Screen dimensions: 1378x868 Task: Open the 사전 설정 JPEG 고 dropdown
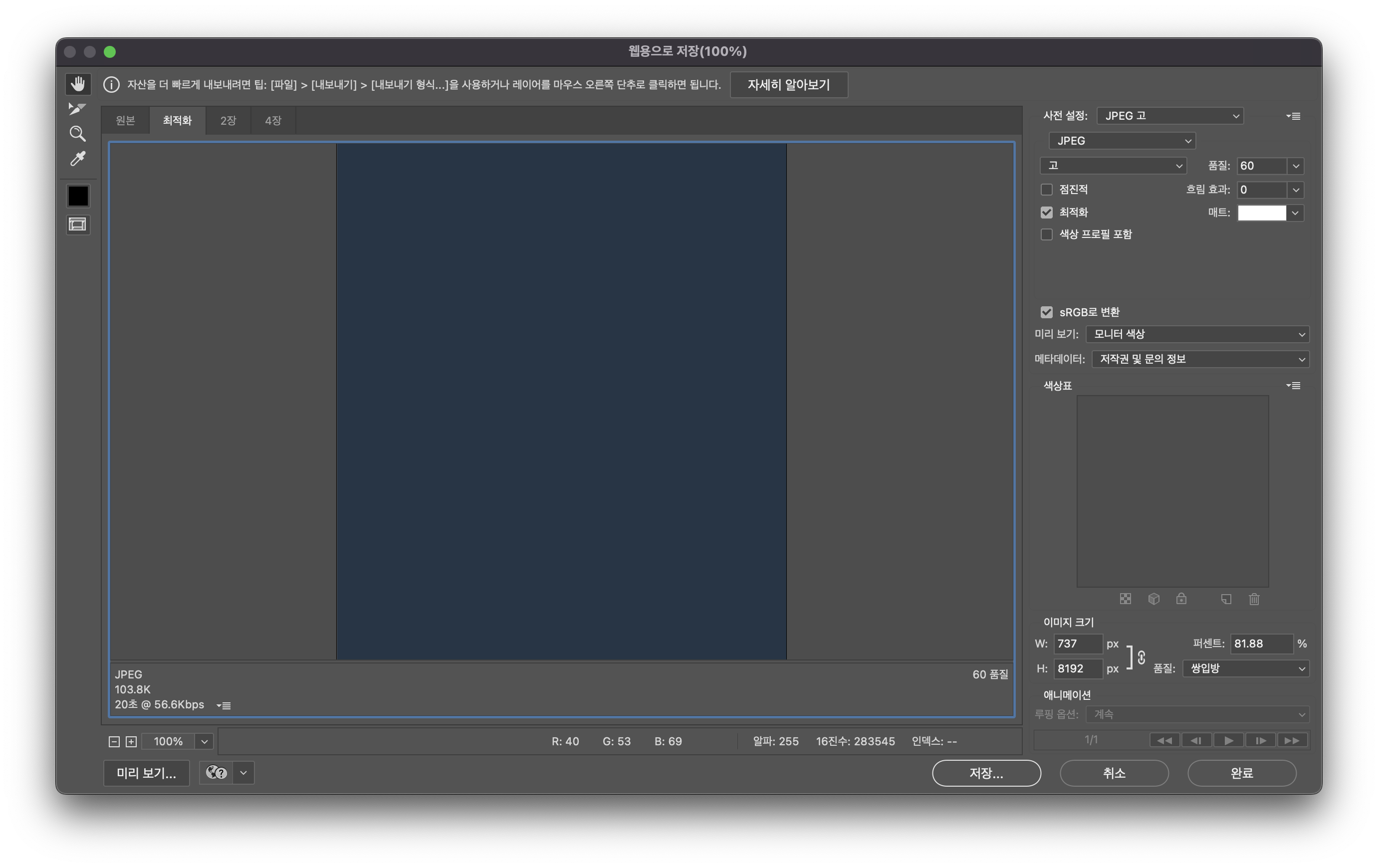[x=1169, y=116]
